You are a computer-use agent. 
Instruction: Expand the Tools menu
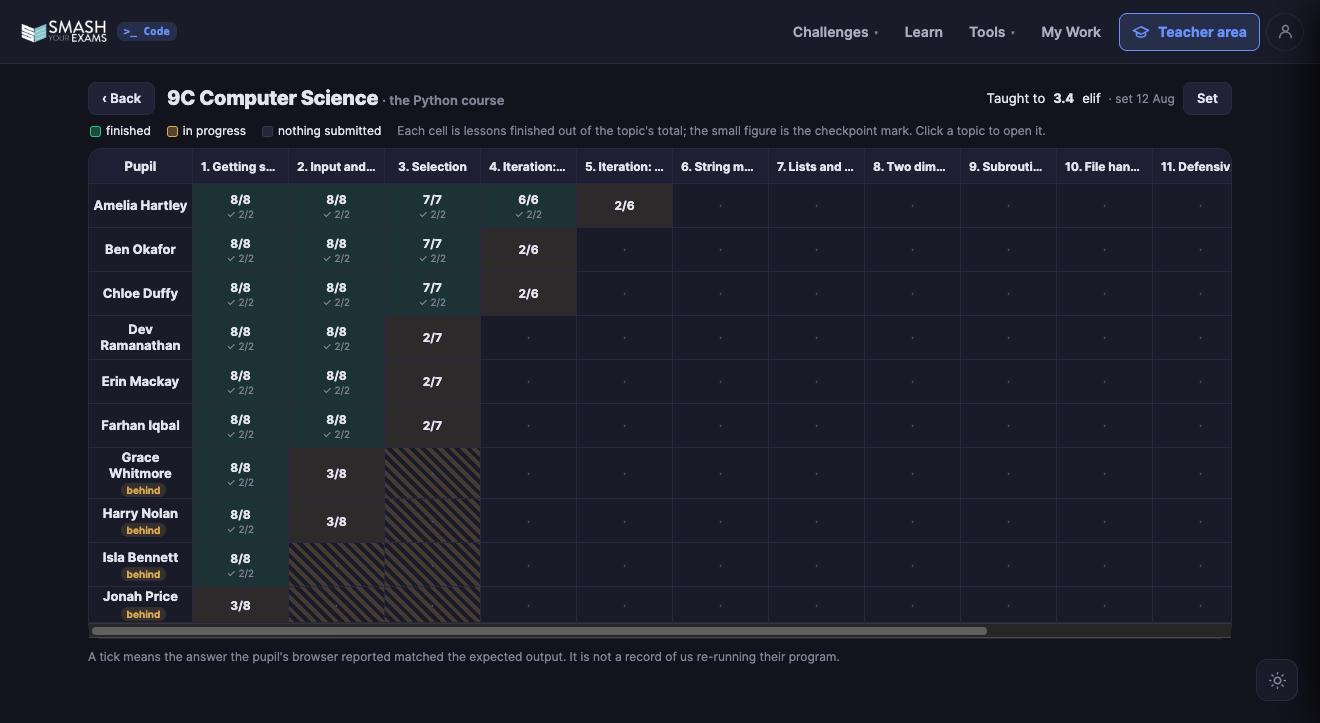[x=991, y=32]
